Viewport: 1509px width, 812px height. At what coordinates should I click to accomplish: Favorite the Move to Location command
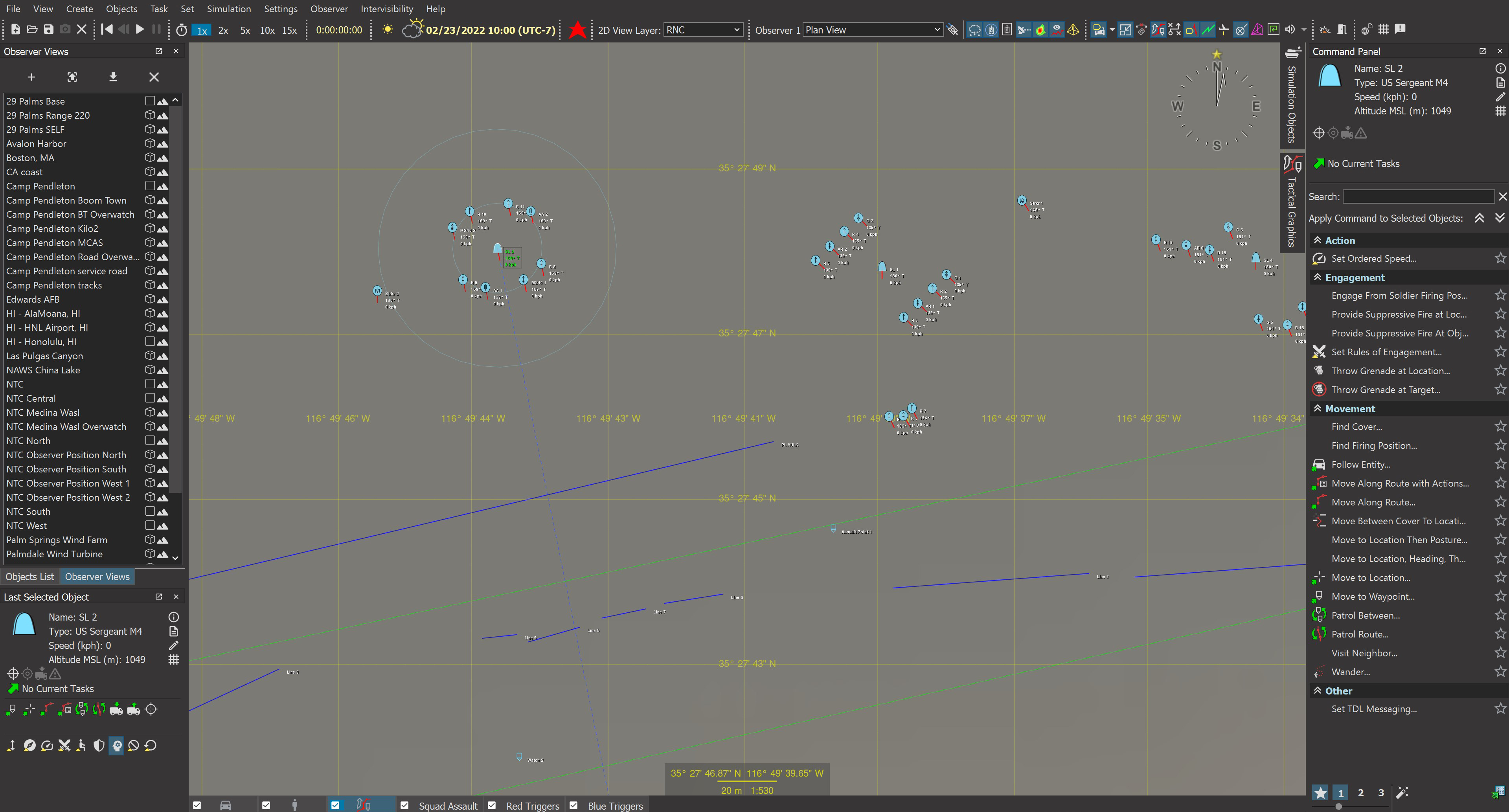point(1500,578)
